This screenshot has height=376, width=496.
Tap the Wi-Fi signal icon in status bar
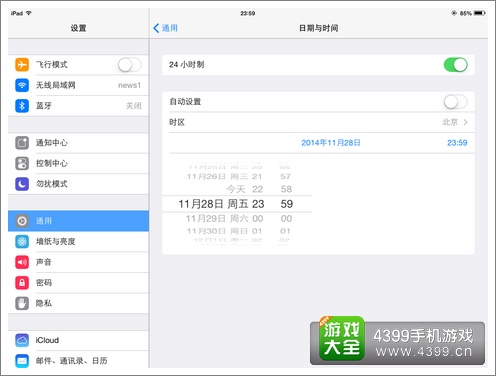(x=29, y=13)
